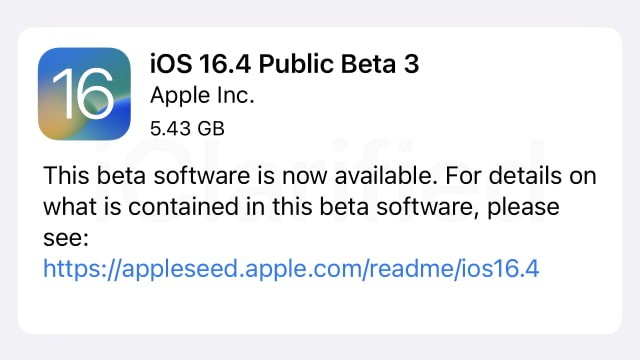Open the appleseed.apple.com readme link
Image resolution: width=640 pixels, height=360 pixels.
[291, 269]
